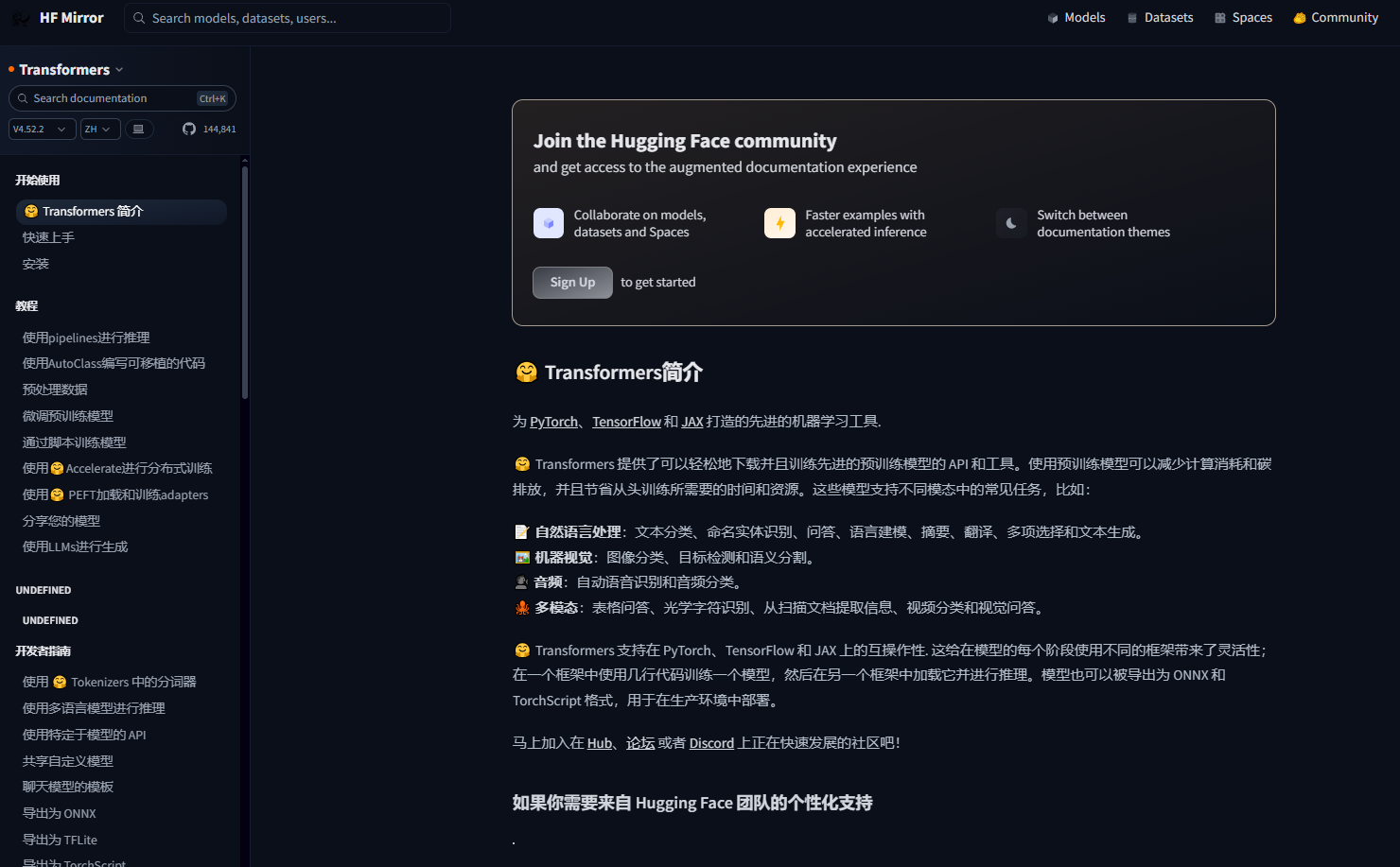Click the Models cube icon

1053,18
